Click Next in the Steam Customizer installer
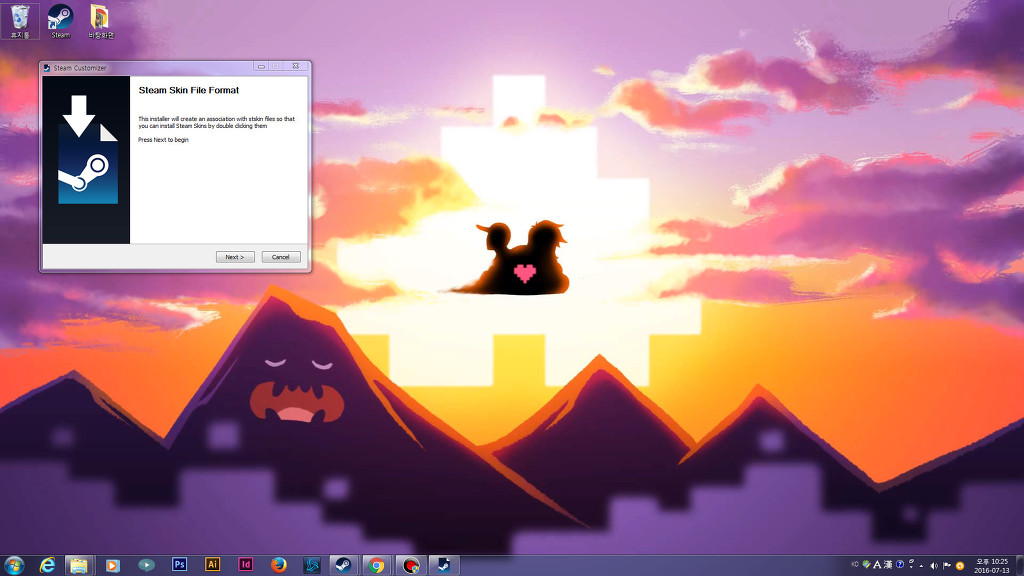Screen dimensions: 1024x576 tap(235, 257)
